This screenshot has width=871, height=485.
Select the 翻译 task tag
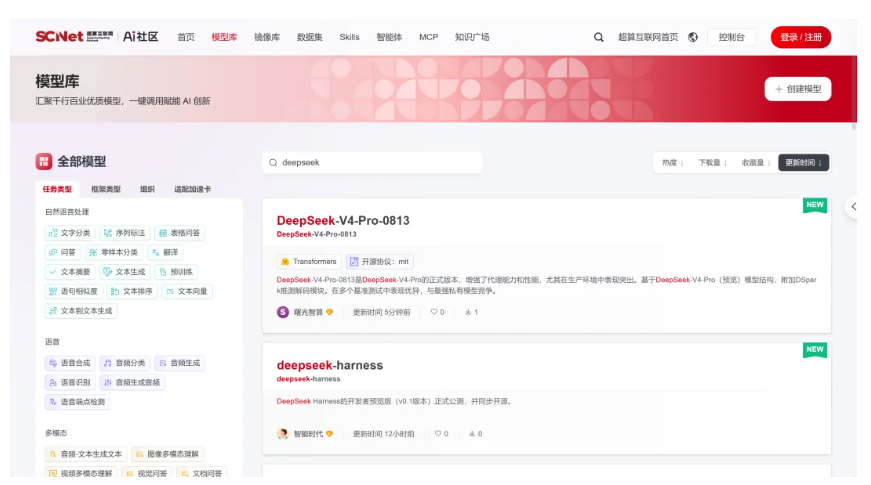pyautogui.click(x=165, y=252)
